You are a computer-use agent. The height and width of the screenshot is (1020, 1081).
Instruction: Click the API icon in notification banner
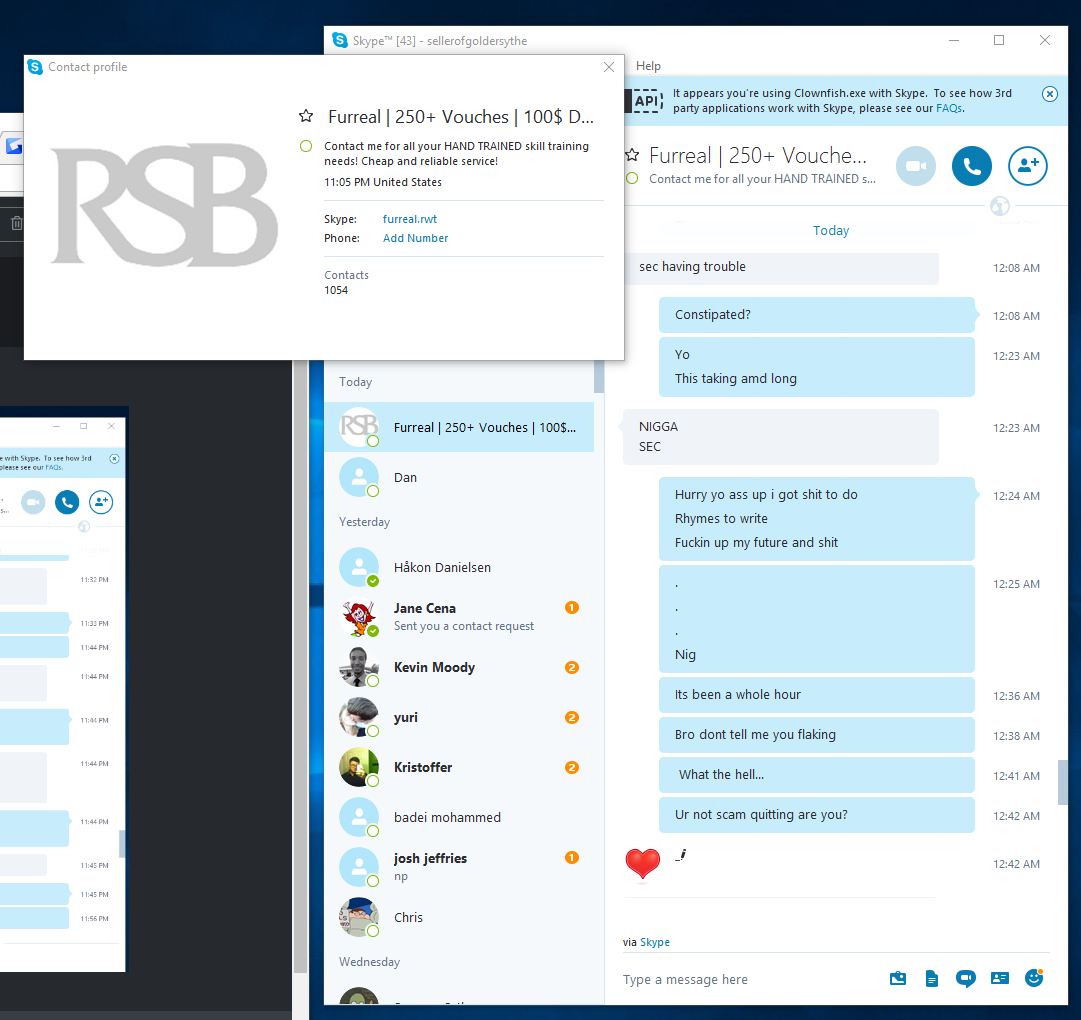tap(646, 101)
